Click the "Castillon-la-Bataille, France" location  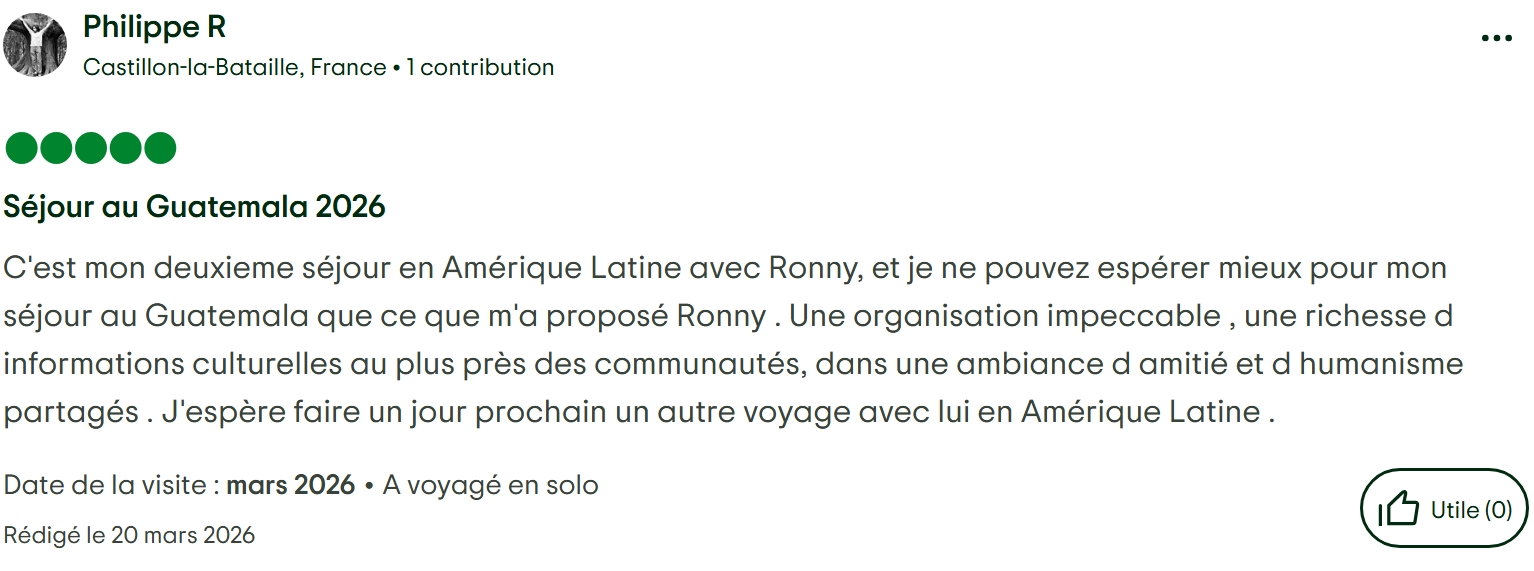[x=234, y=67]
